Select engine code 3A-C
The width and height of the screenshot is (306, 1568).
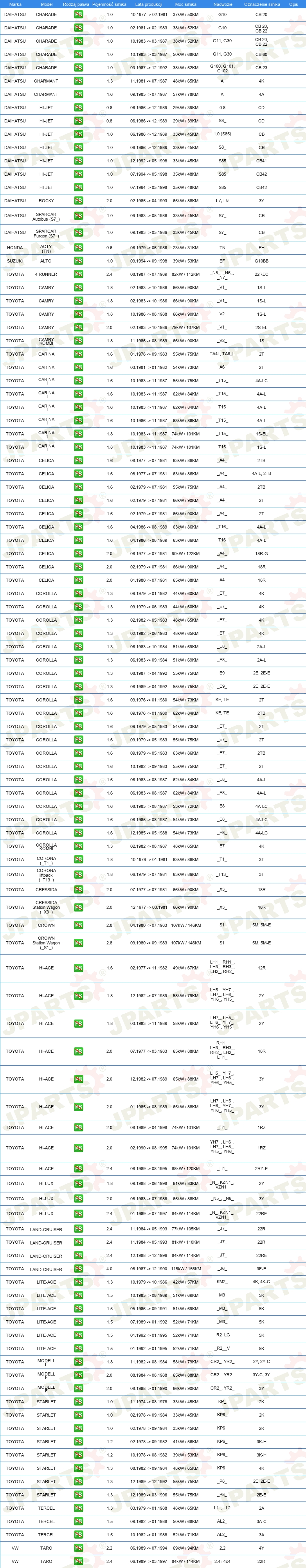[x=262, y=1522]
